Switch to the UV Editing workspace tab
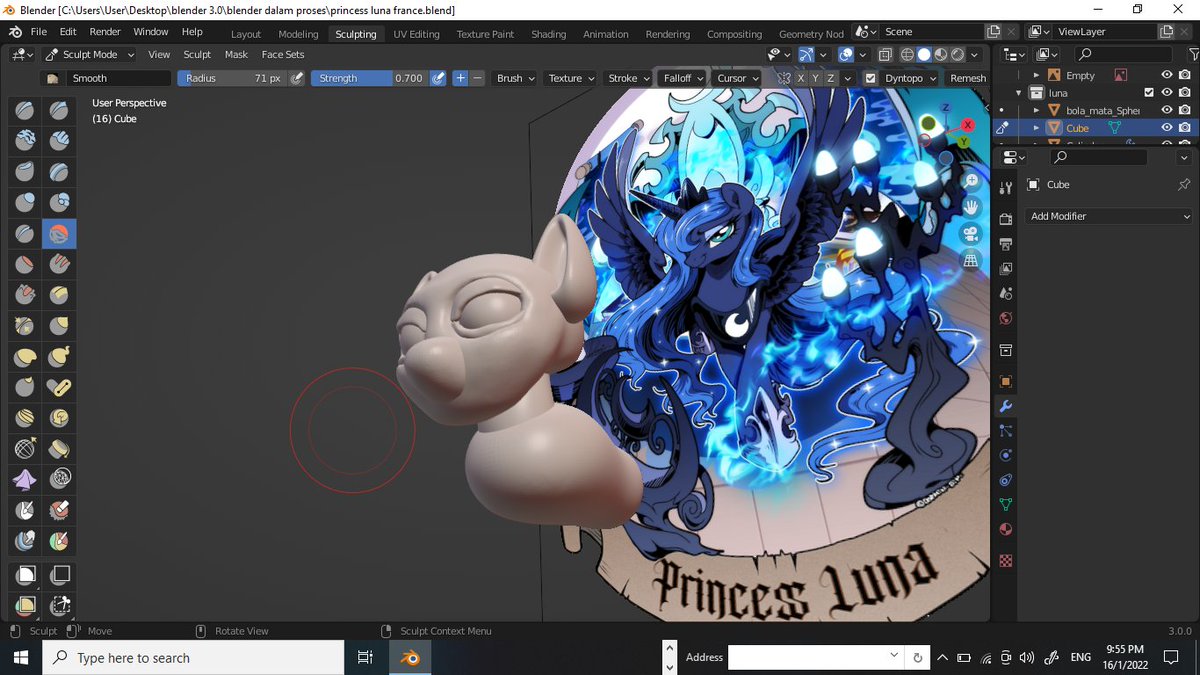This screenshot has width=1200, height=675. pyautogui.click(x=416, y=34)
